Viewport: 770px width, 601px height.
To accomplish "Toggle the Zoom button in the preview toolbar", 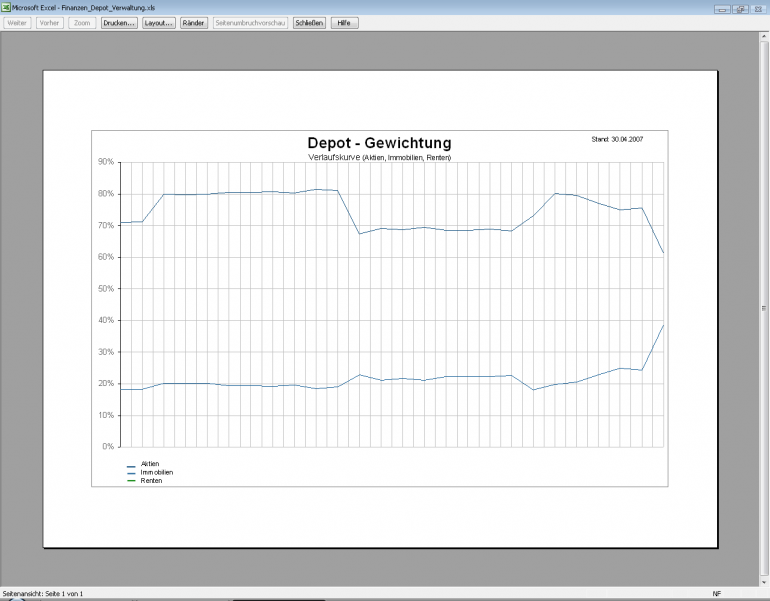I will (x=82, y=22).
